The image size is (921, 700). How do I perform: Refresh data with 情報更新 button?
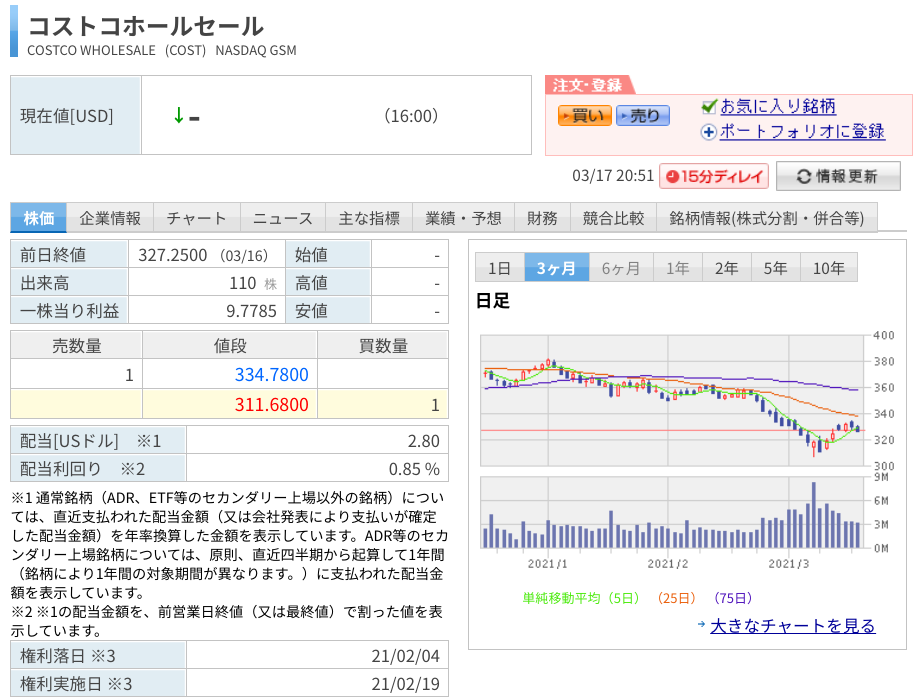pyautogui.click(x=838, y=176)
